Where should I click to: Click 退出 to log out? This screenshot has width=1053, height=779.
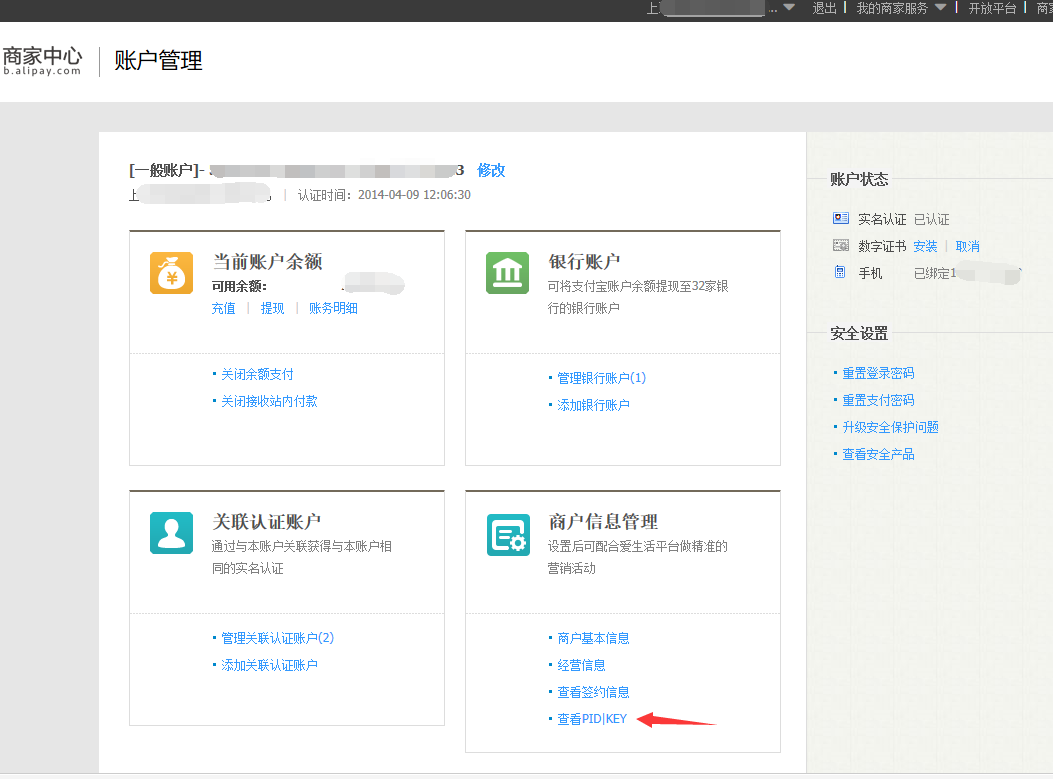pyautogui.click(x=824, y=8)
